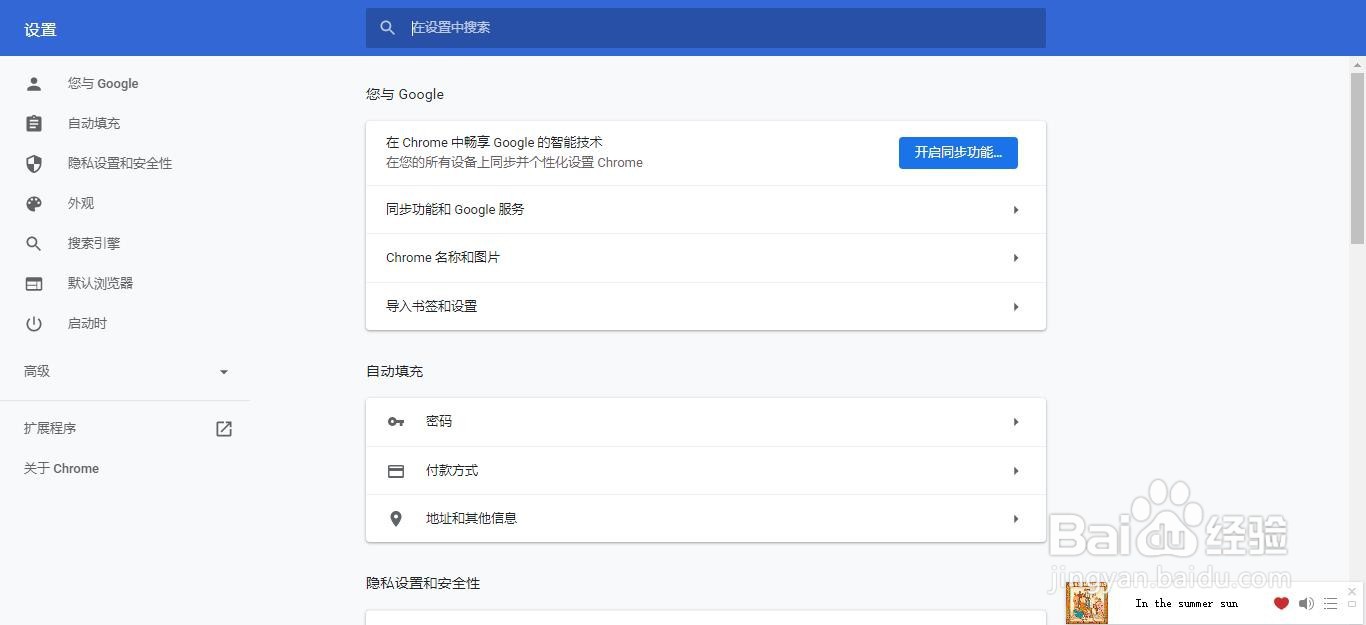Go to 隐私设置和安全性 in the sidebar
Image resolution: width=1366 pixels, height=625 pixels.
click(120, 164)
